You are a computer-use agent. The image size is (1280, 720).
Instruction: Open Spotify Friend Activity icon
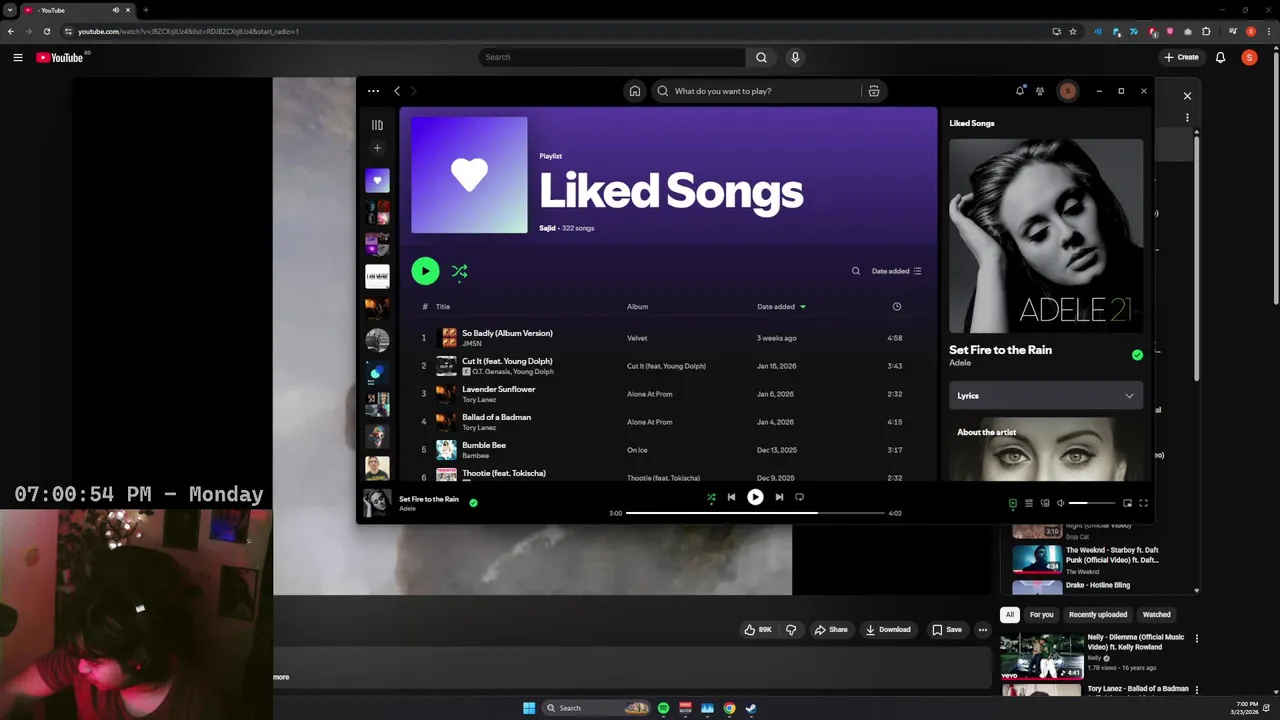[1040, 91]
